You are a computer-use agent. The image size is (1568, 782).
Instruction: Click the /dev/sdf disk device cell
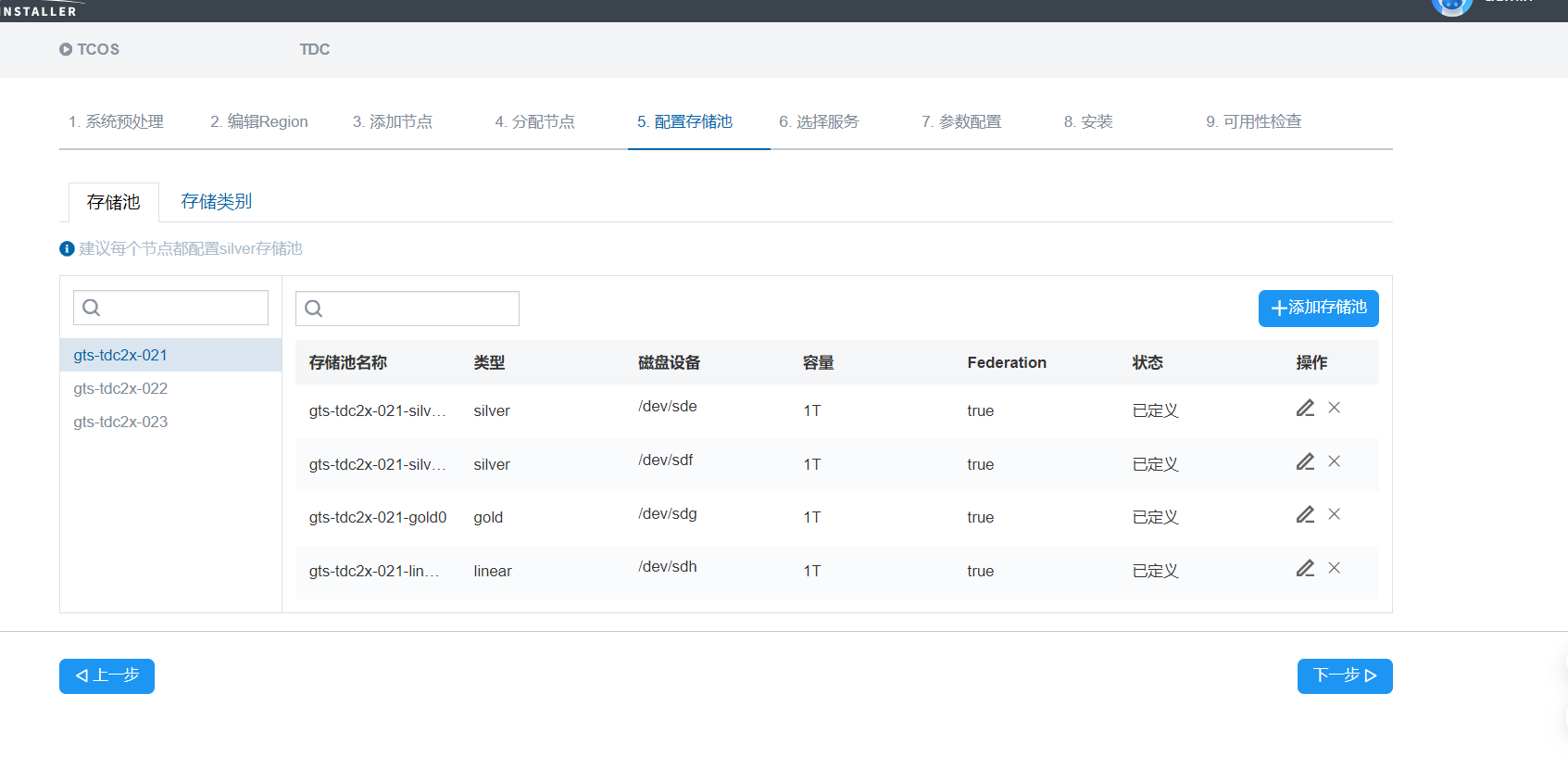[666, 460]
